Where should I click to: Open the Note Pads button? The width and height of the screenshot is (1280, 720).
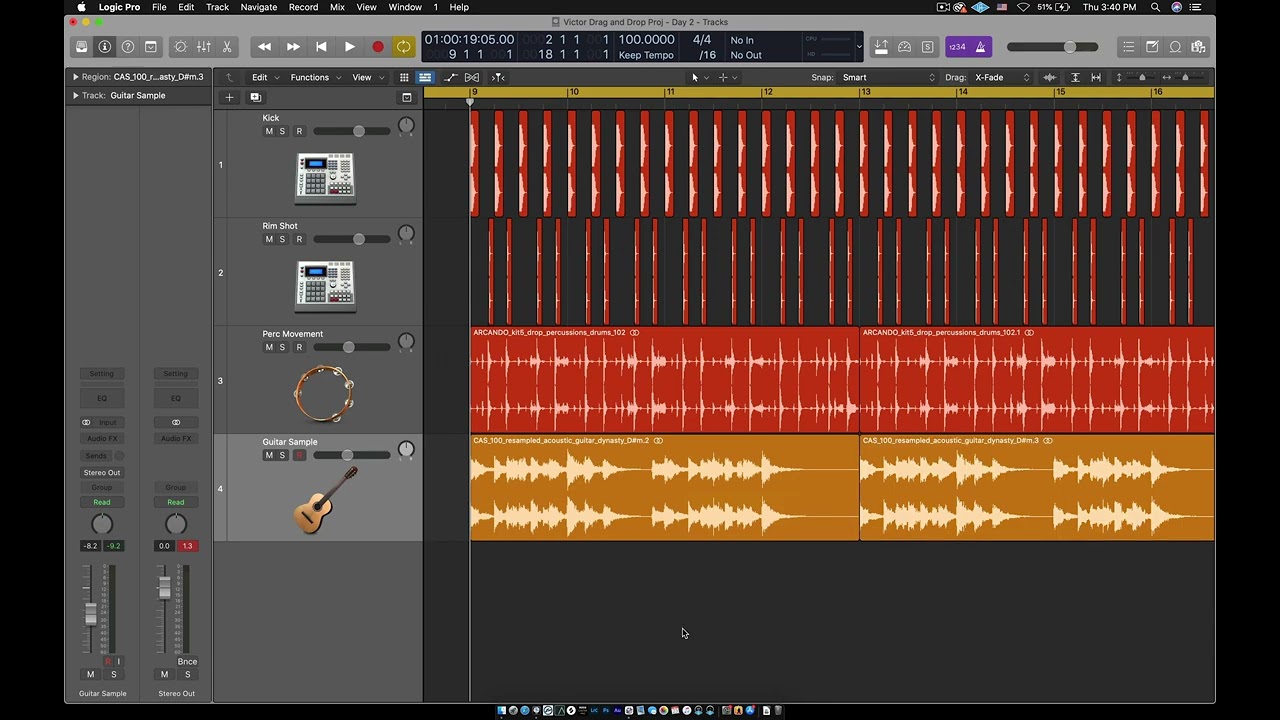[x=1152, y=47]
